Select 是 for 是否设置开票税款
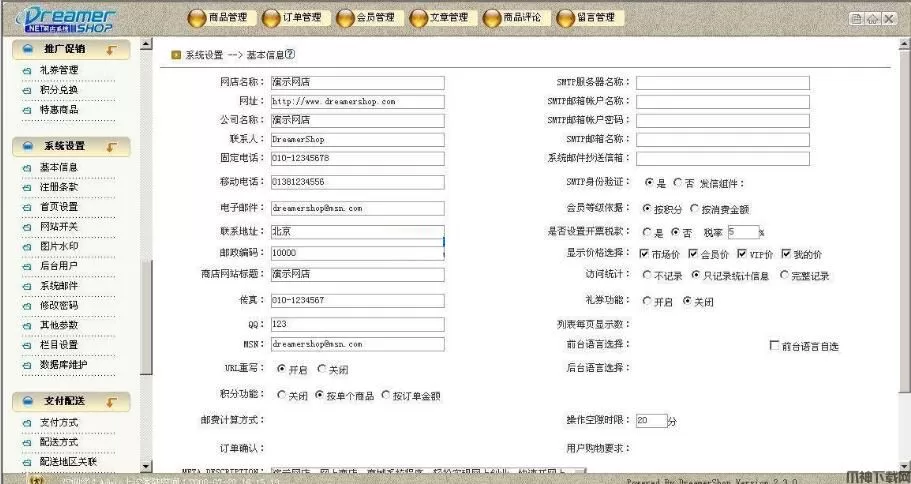This screenshot has width=911, height=484. coord(647,232)
